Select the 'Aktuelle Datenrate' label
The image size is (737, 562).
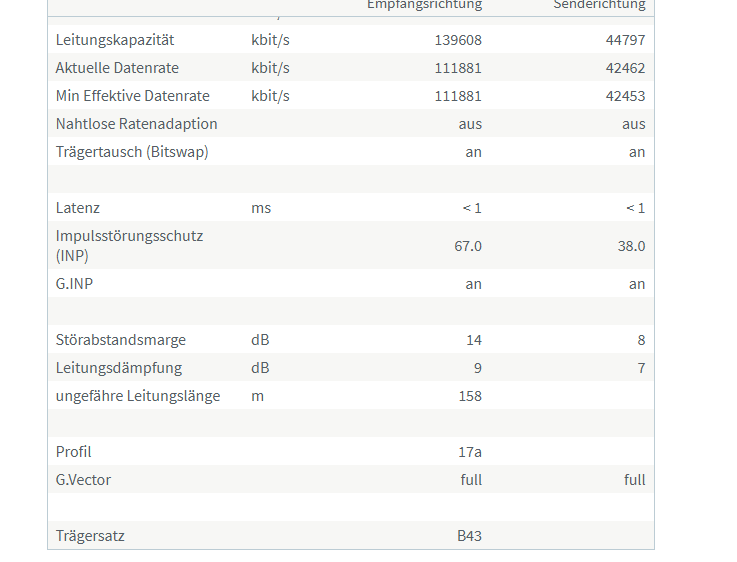(117, 68)
